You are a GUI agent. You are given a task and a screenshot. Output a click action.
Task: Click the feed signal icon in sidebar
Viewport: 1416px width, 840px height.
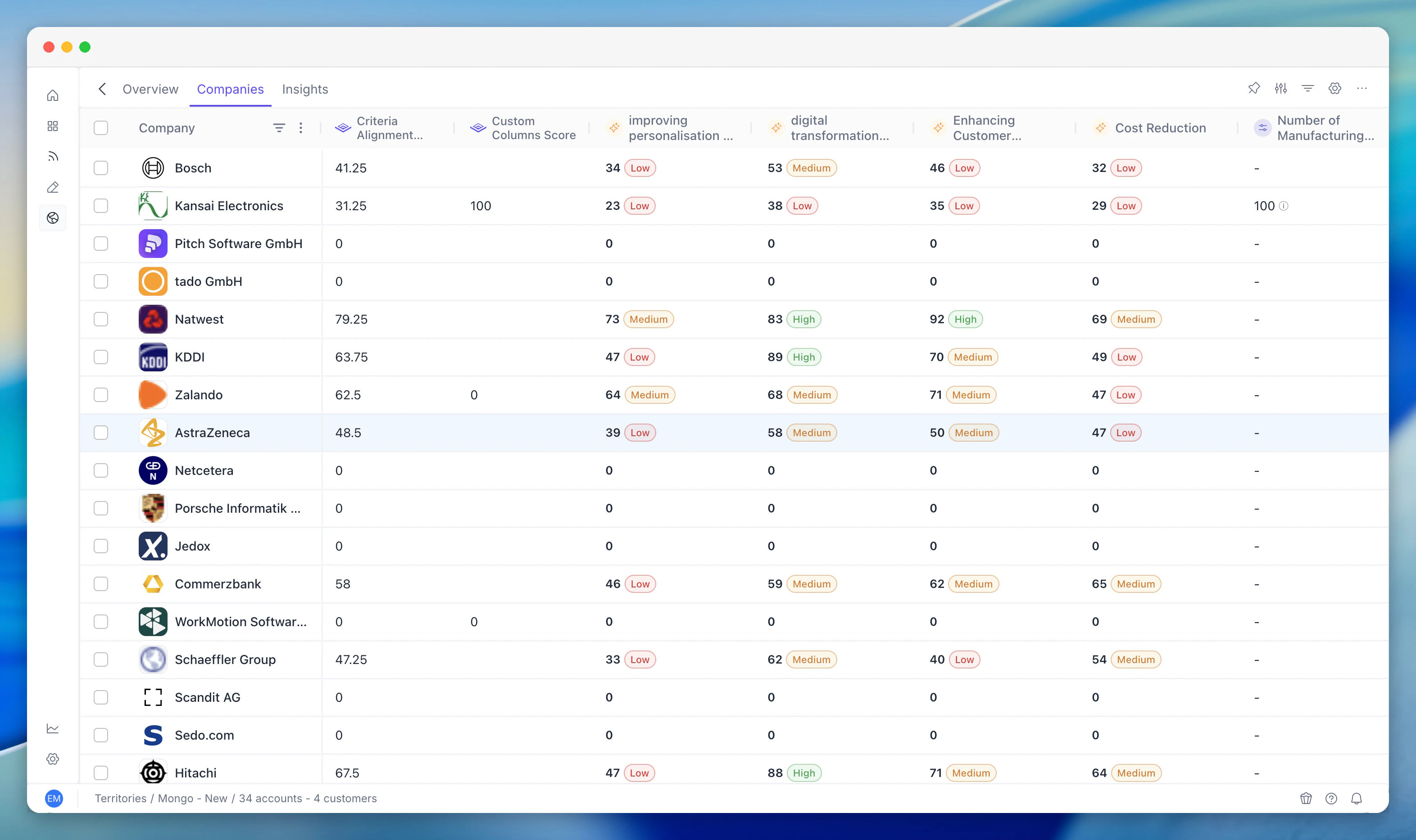click(53, 156)
